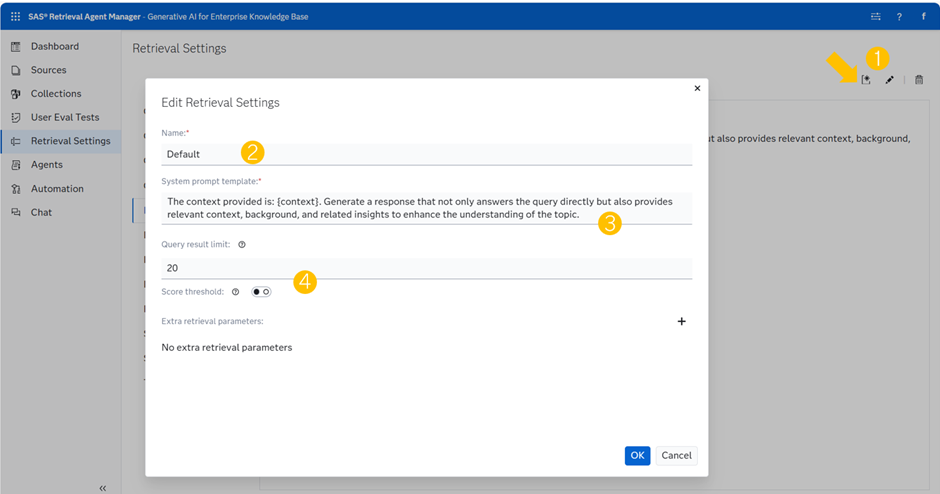Viewport: 940px width, 494px height.
Task: Add extra retrieval parameter with plus icon
Action: (682, 321)
